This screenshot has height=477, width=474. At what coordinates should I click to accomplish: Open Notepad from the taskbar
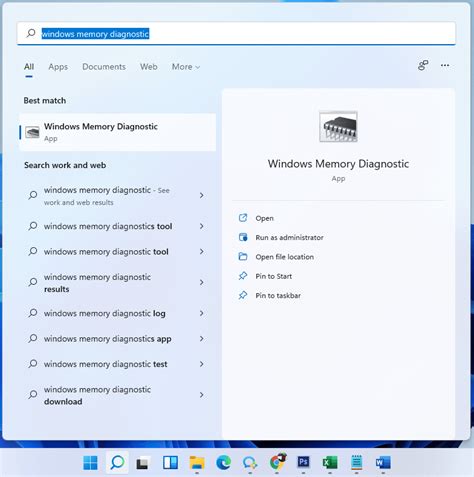357,462
